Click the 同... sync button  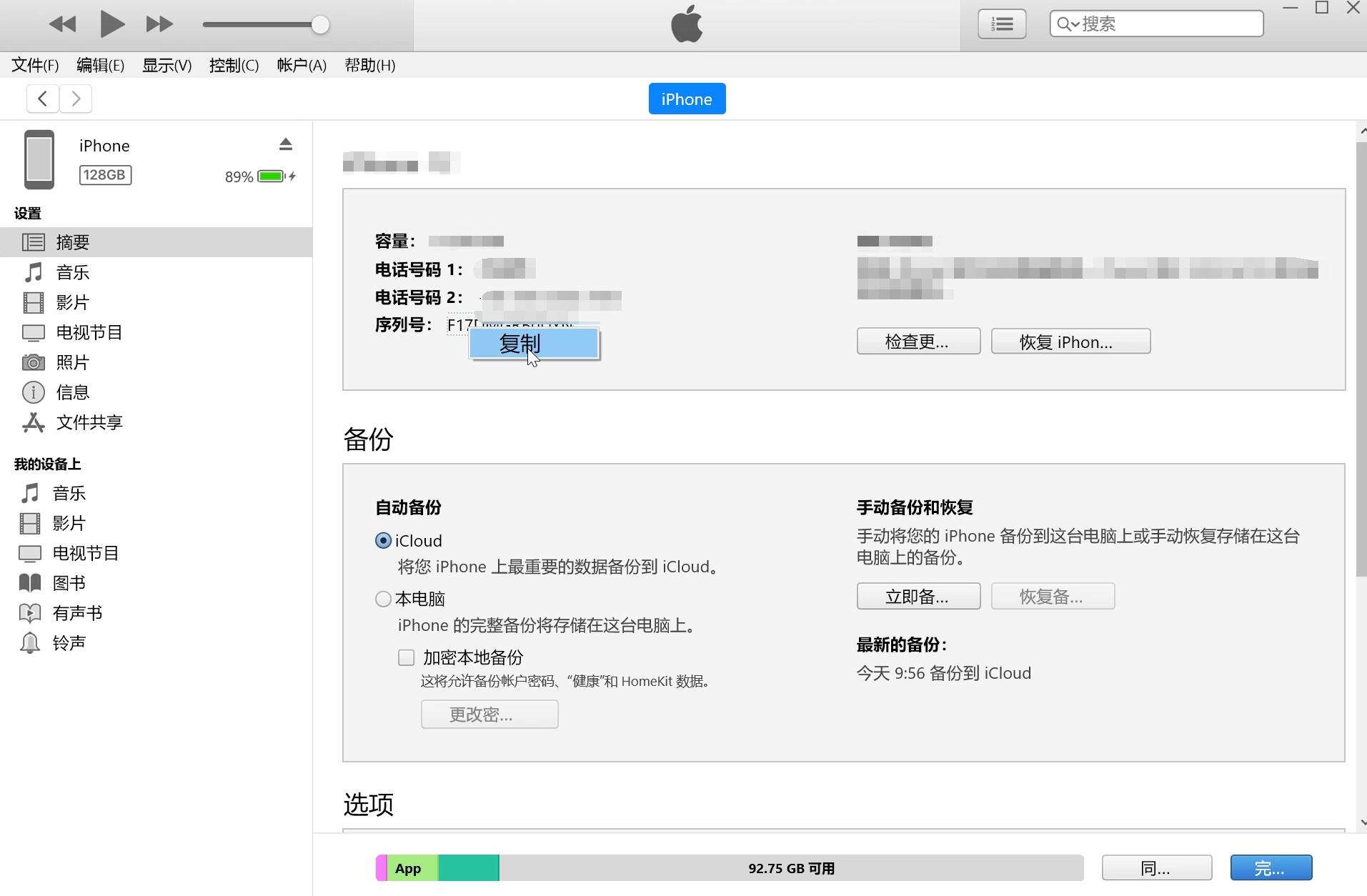(x=1156, y=868)
